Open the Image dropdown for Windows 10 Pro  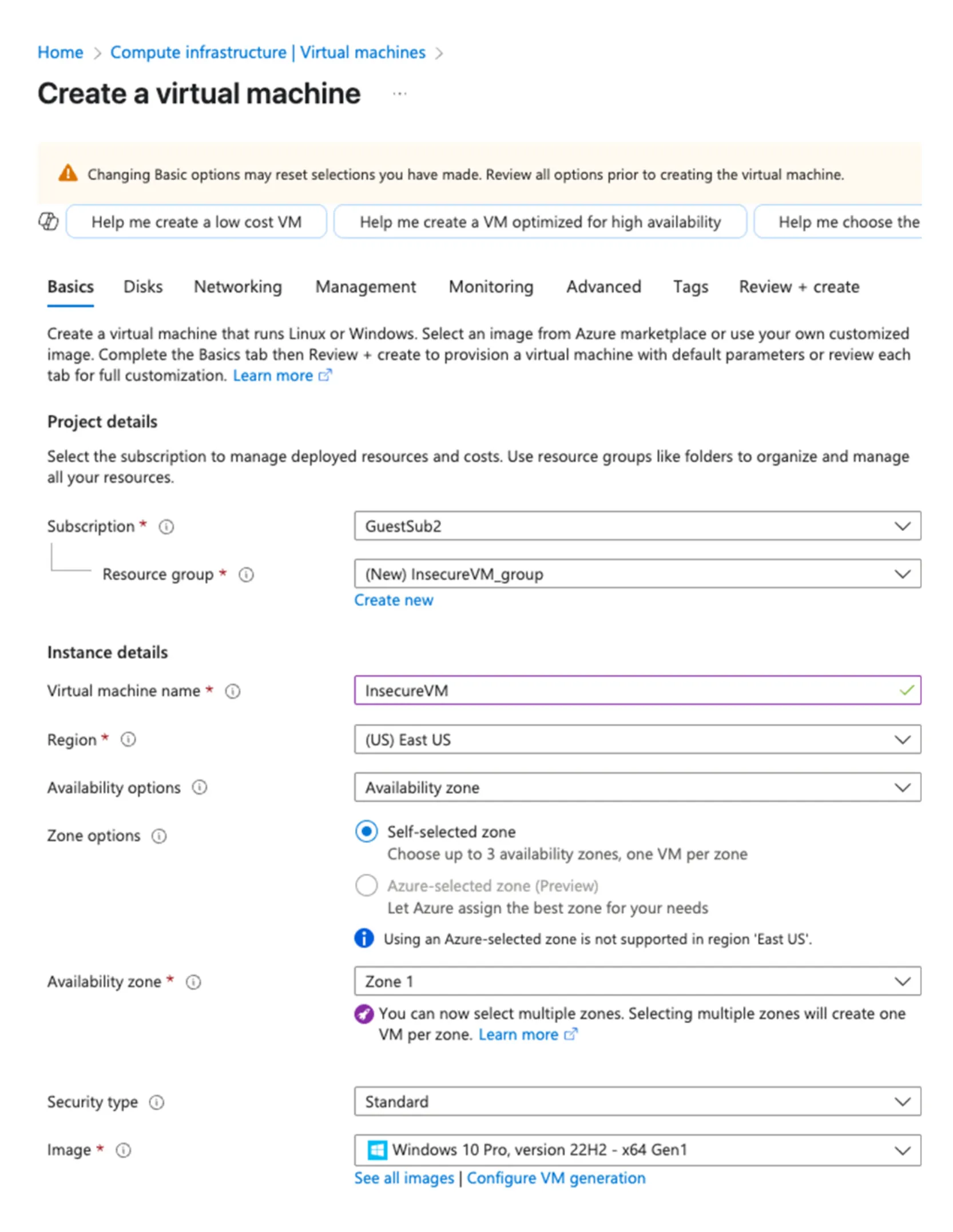click(x=637, y=1150)
